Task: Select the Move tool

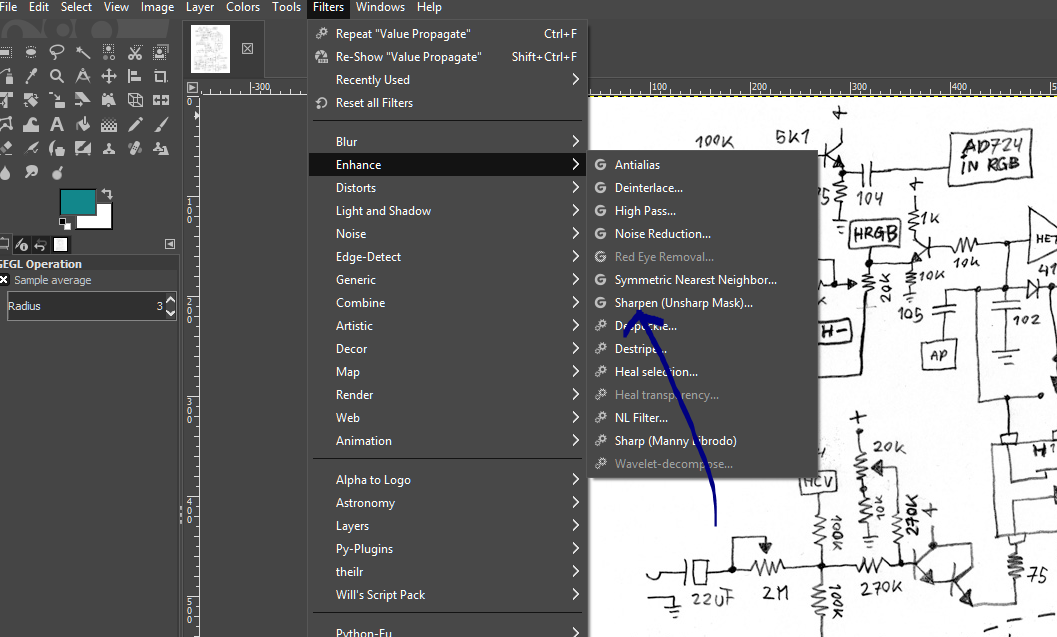Action: click(x=109, y=76)
